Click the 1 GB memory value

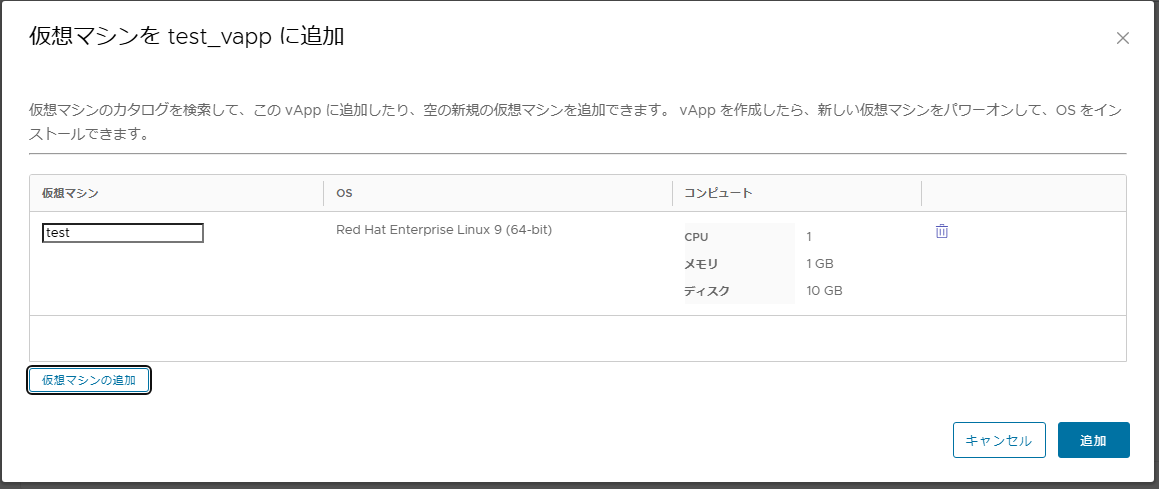click(820, 264)
